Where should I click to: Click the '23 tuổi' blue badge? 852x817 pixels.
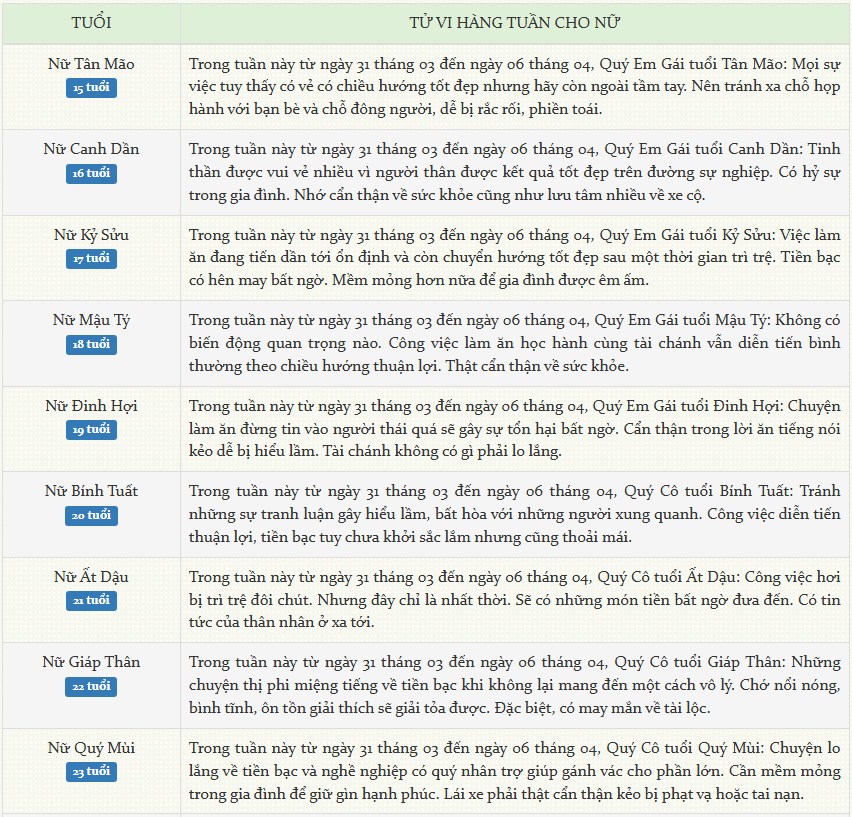click(91, 772)
